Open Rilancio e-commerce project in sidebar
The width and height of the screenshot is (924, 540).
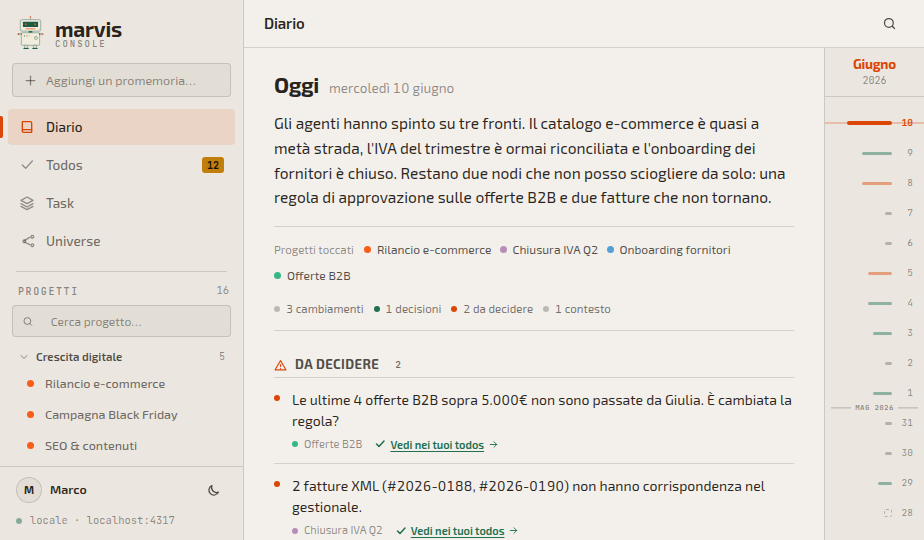click(x=105, y=384)
